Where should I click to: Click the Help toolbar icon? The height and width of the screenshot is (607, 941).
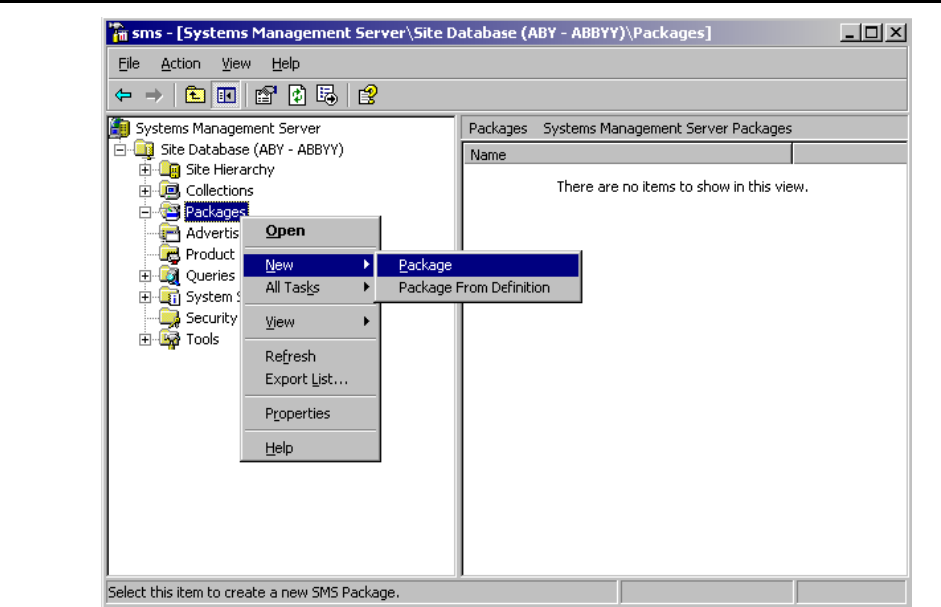367,95
